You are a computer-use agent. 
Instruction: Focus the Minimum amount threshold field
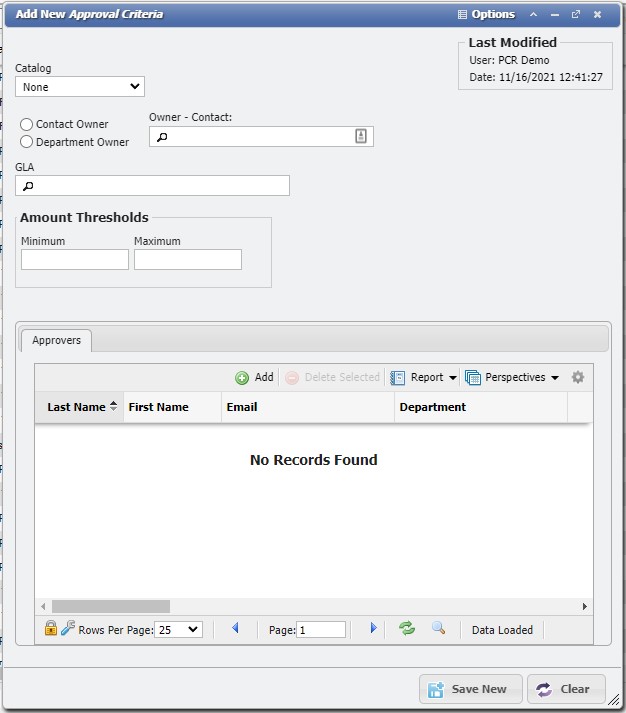coord(75,259)
